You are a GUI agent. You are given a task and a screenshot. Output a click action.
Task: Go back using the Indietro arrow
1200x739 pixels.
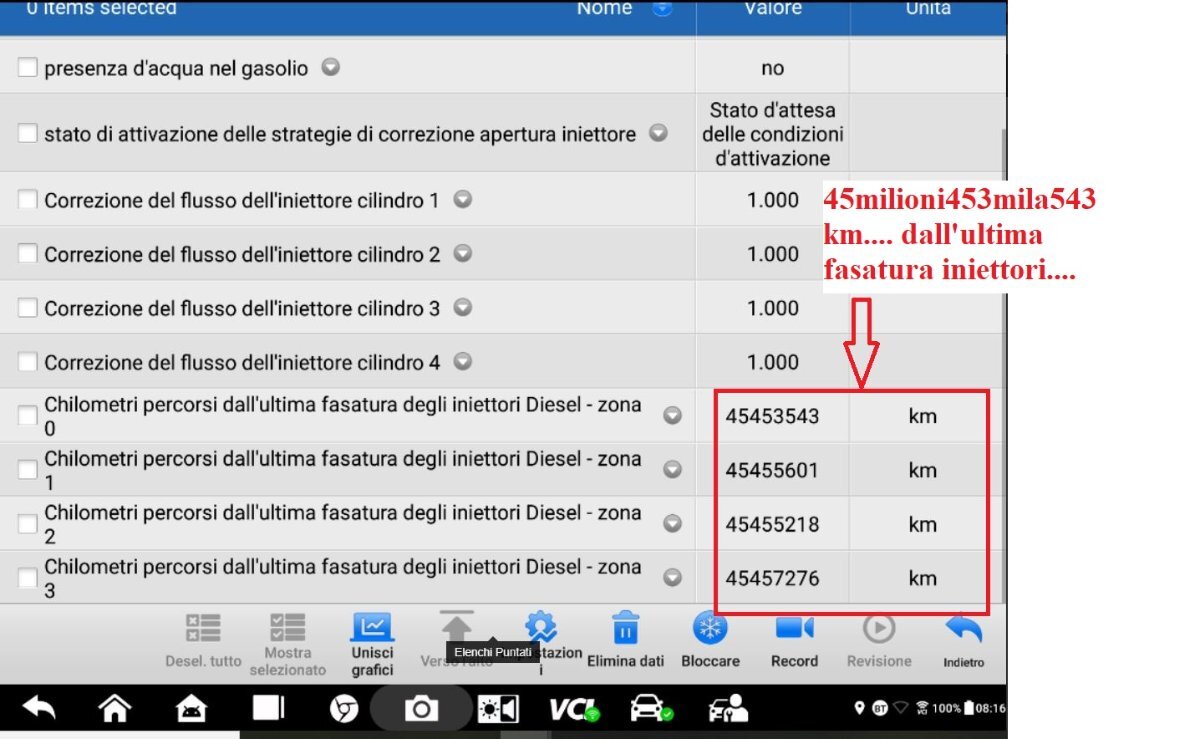click(x=963, y=629)
